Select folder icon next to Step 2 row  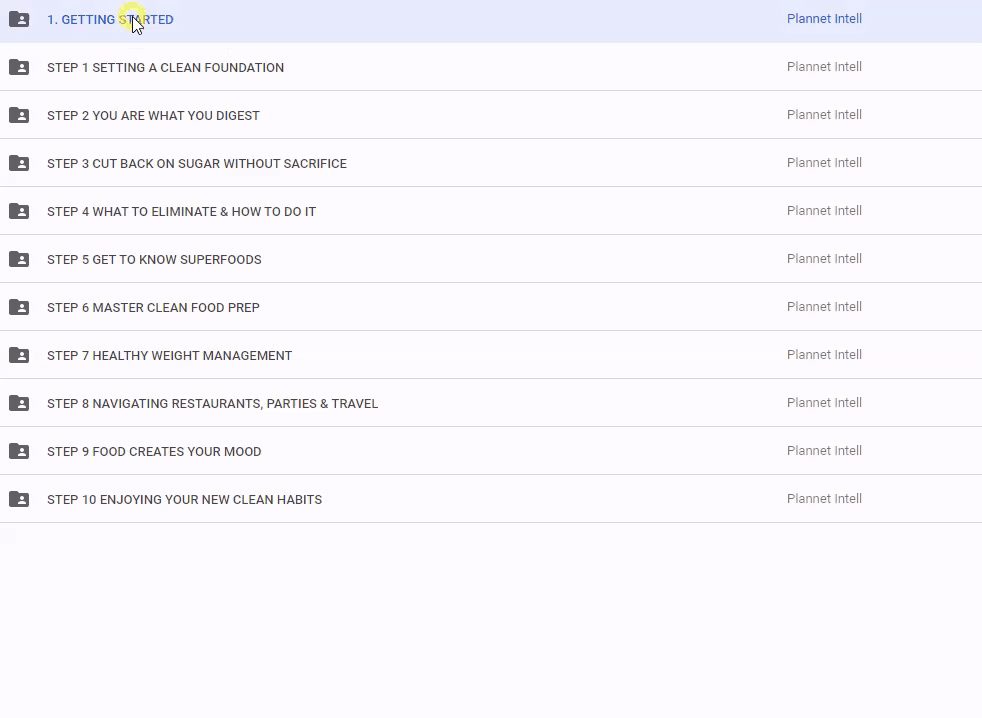pyautogui.click(x=19, y=115)
